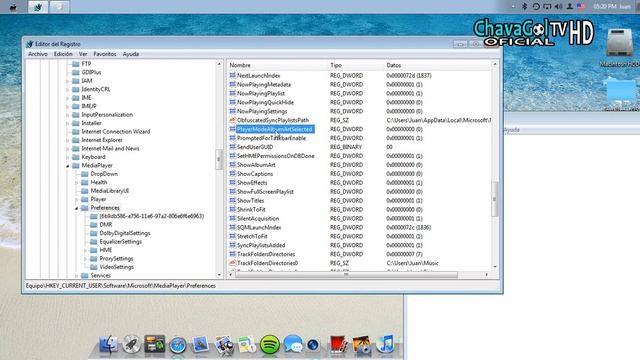
Task: Open the Macintosh HD desktop drive
Action: [619, 46]
